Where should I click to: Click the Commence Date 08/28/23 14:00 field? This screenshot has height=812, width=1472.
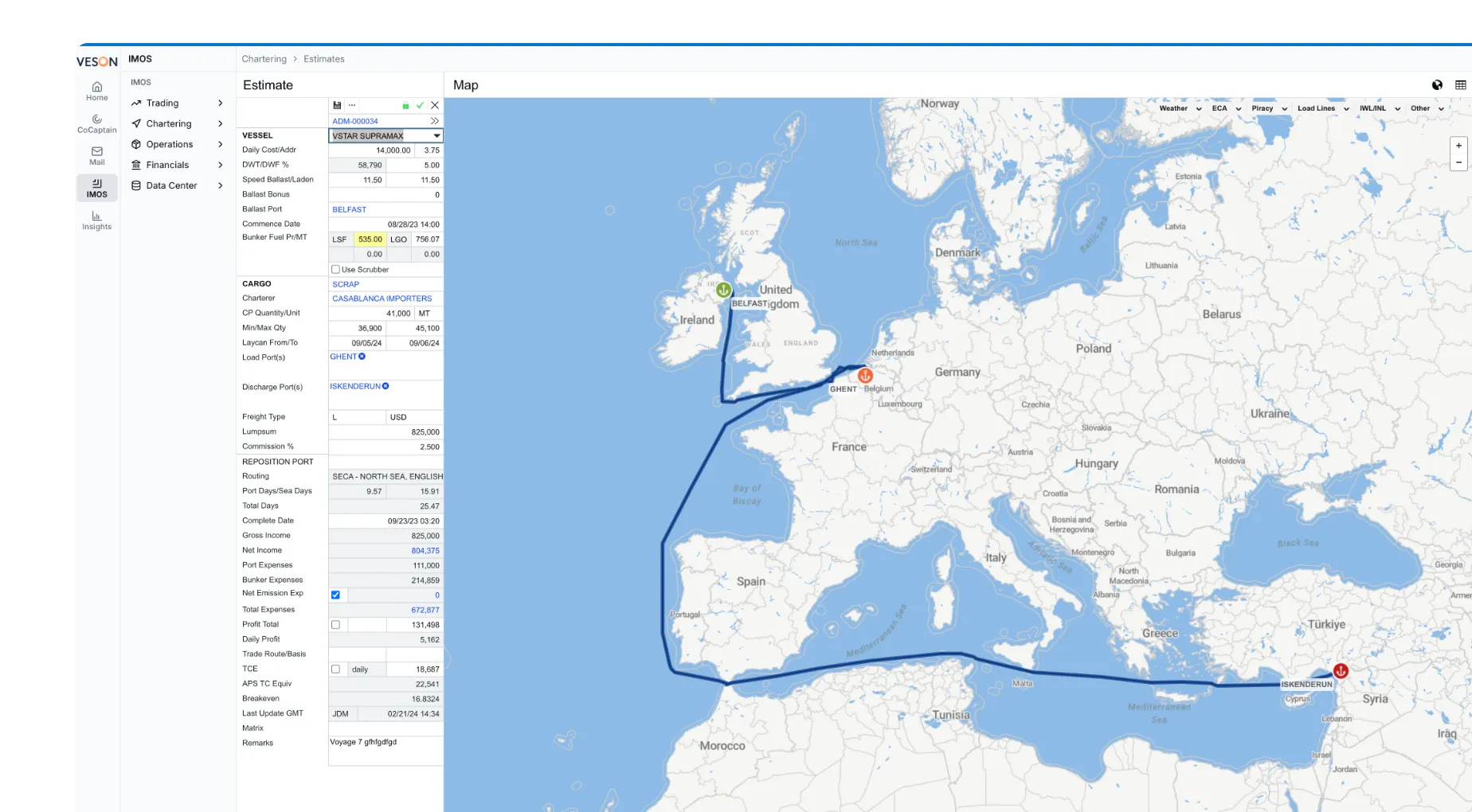coord(386,224)
